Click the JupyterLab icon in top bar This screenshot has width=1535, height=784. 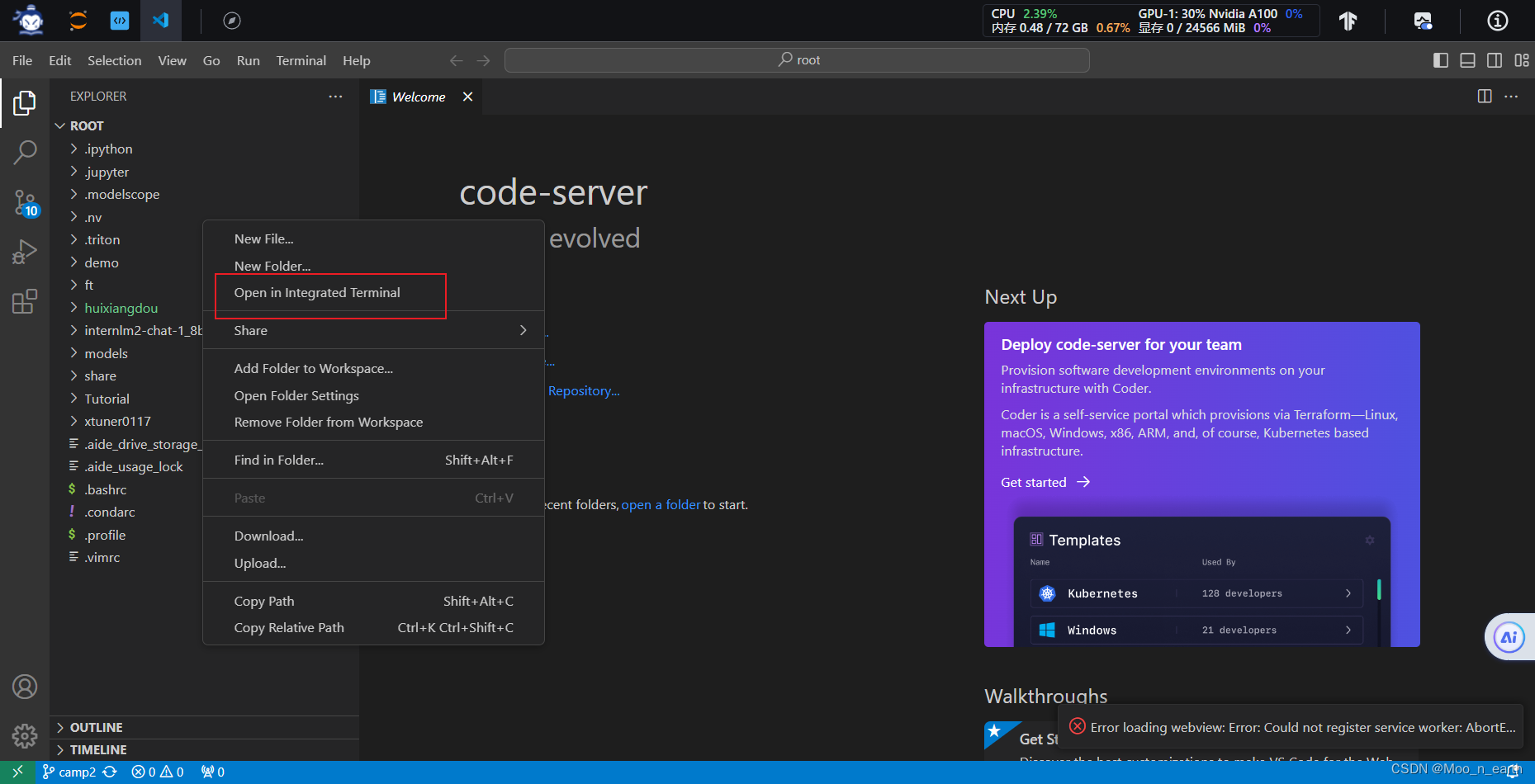point(78,21)
